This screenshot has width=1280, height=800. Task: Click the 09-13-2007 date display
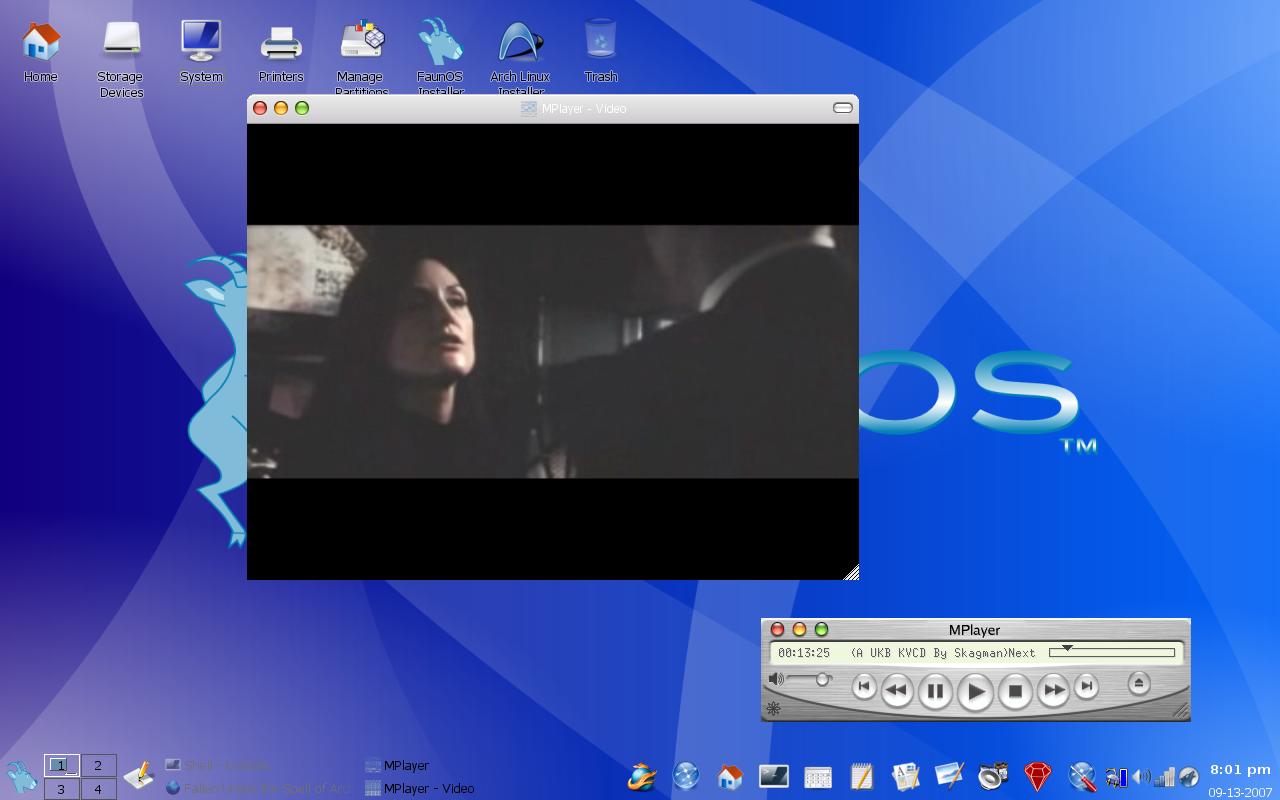[1240, 792]
